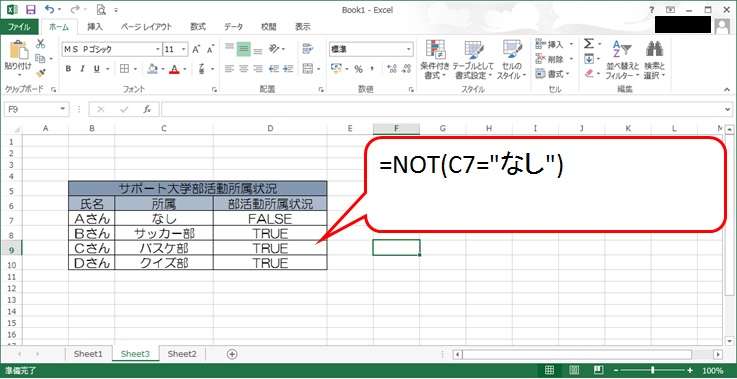The width and height of the screenshot is (737, 379).
Task: Apply the Fill Color bucket
Action: coord(152,69)
